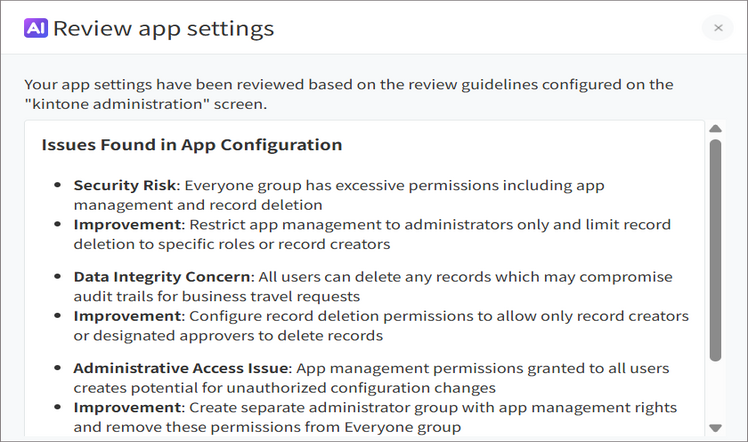Click the scrollbar down arrow

click(x=715, y=427)
